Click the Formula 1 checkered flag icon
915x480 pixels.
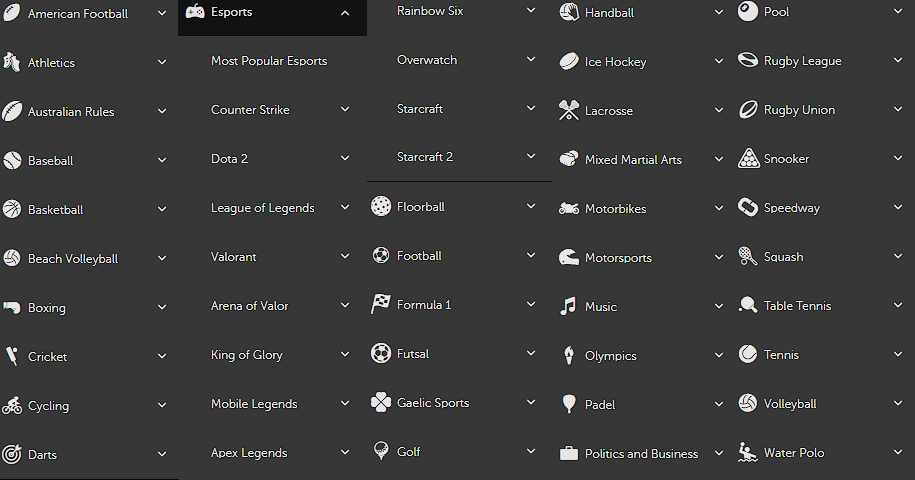tap(381, 304)
